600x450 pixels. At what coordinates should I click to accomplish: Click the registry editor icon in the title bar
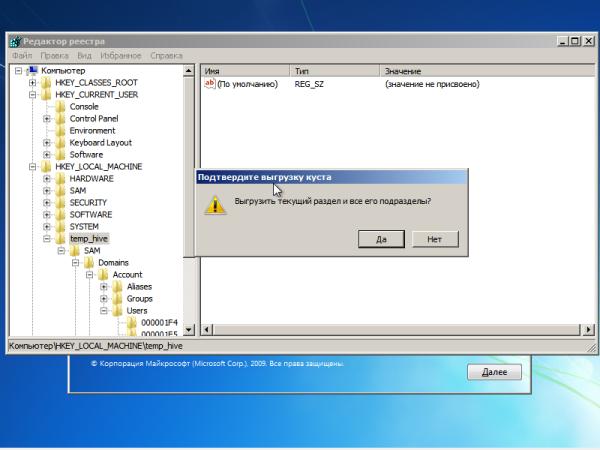point(15,41)
